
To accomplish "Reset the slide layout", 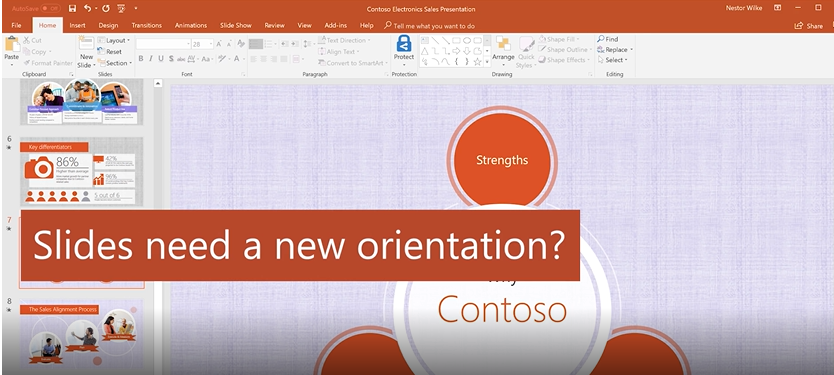I will point(110,52).
